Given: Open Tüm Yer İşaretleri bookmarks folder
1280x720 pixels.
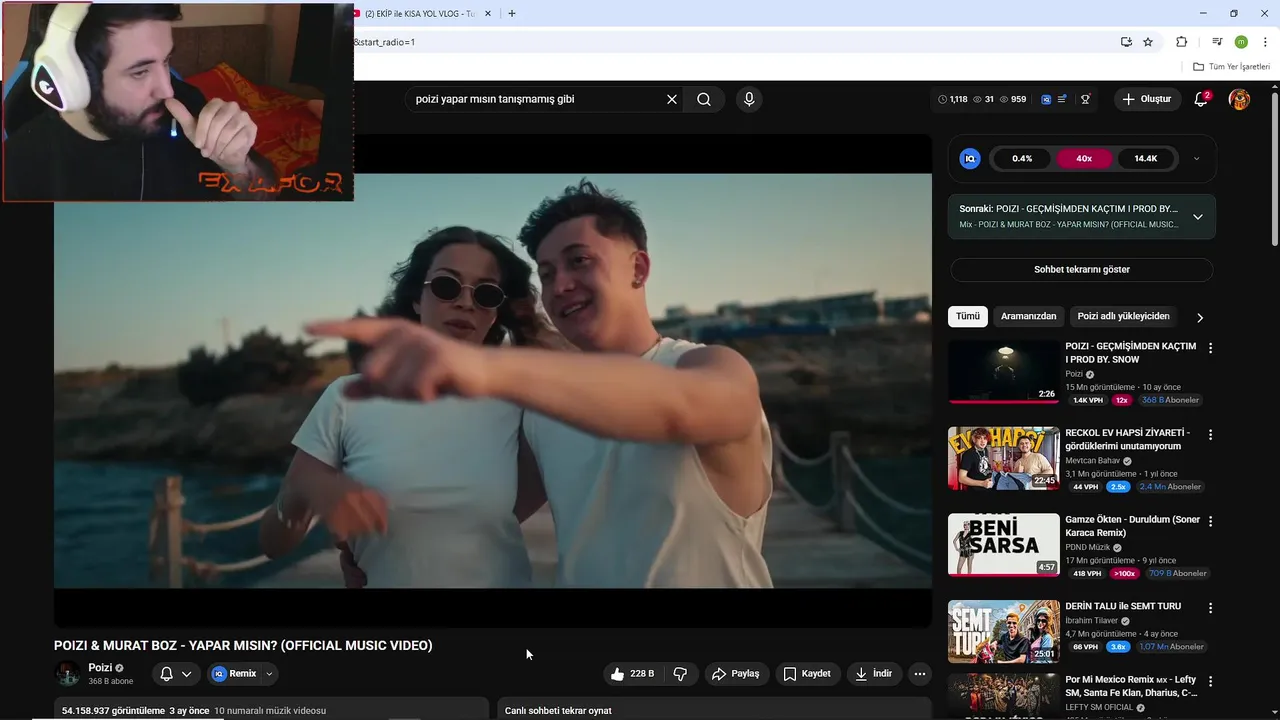Looking at the screenshot, I should 1232,66.
